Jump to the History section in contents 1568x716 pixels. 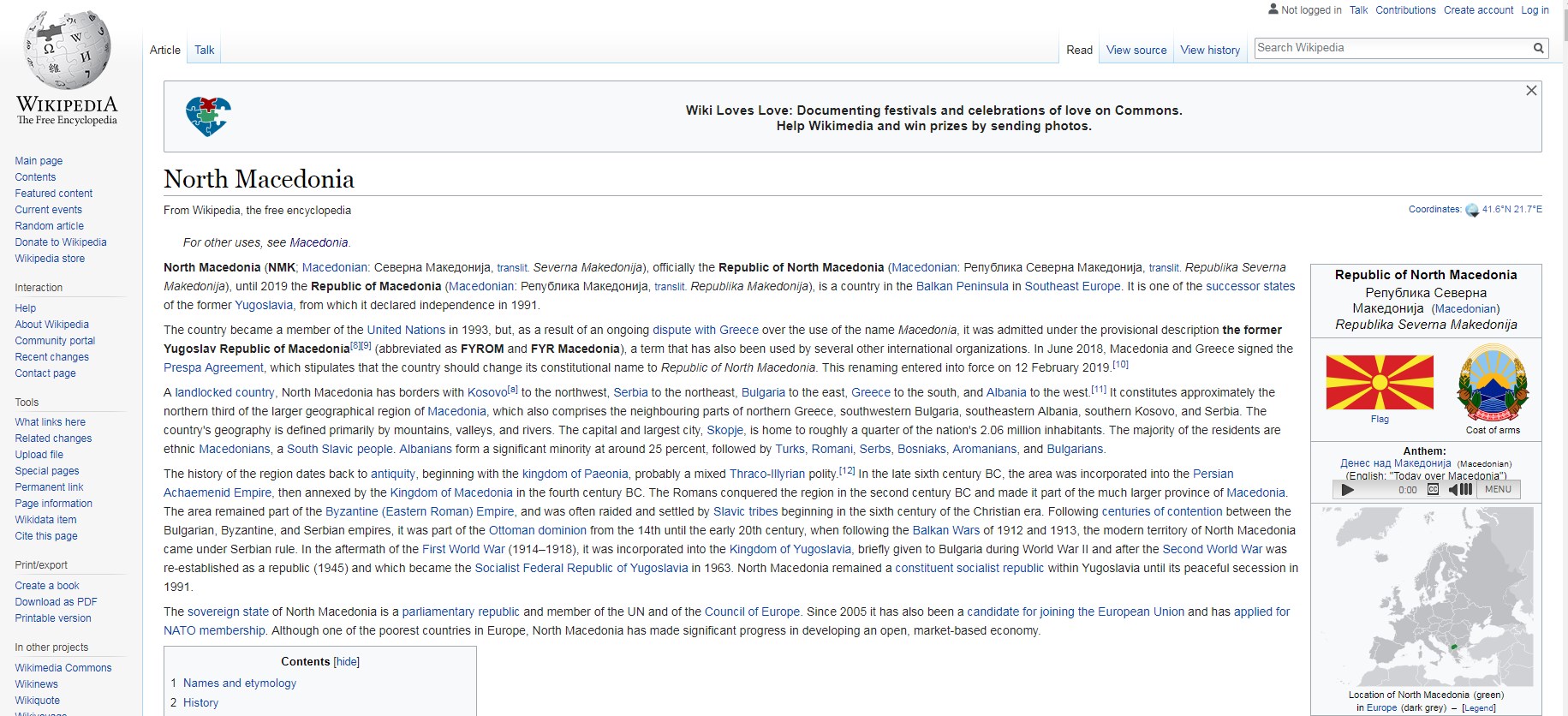pyautogui.click(x=200, y=702)
